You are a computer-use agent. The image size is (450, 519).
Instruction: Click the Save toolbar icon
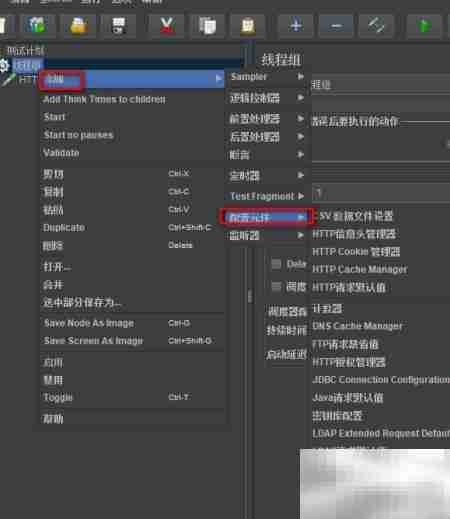(118, 25)
